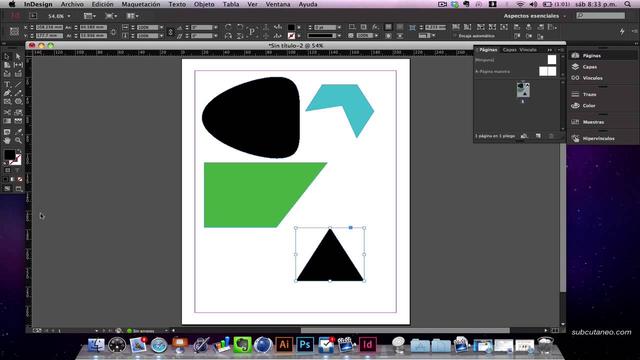Click the X position input field
Screen dimensions: 640x360
coord(49,27)
